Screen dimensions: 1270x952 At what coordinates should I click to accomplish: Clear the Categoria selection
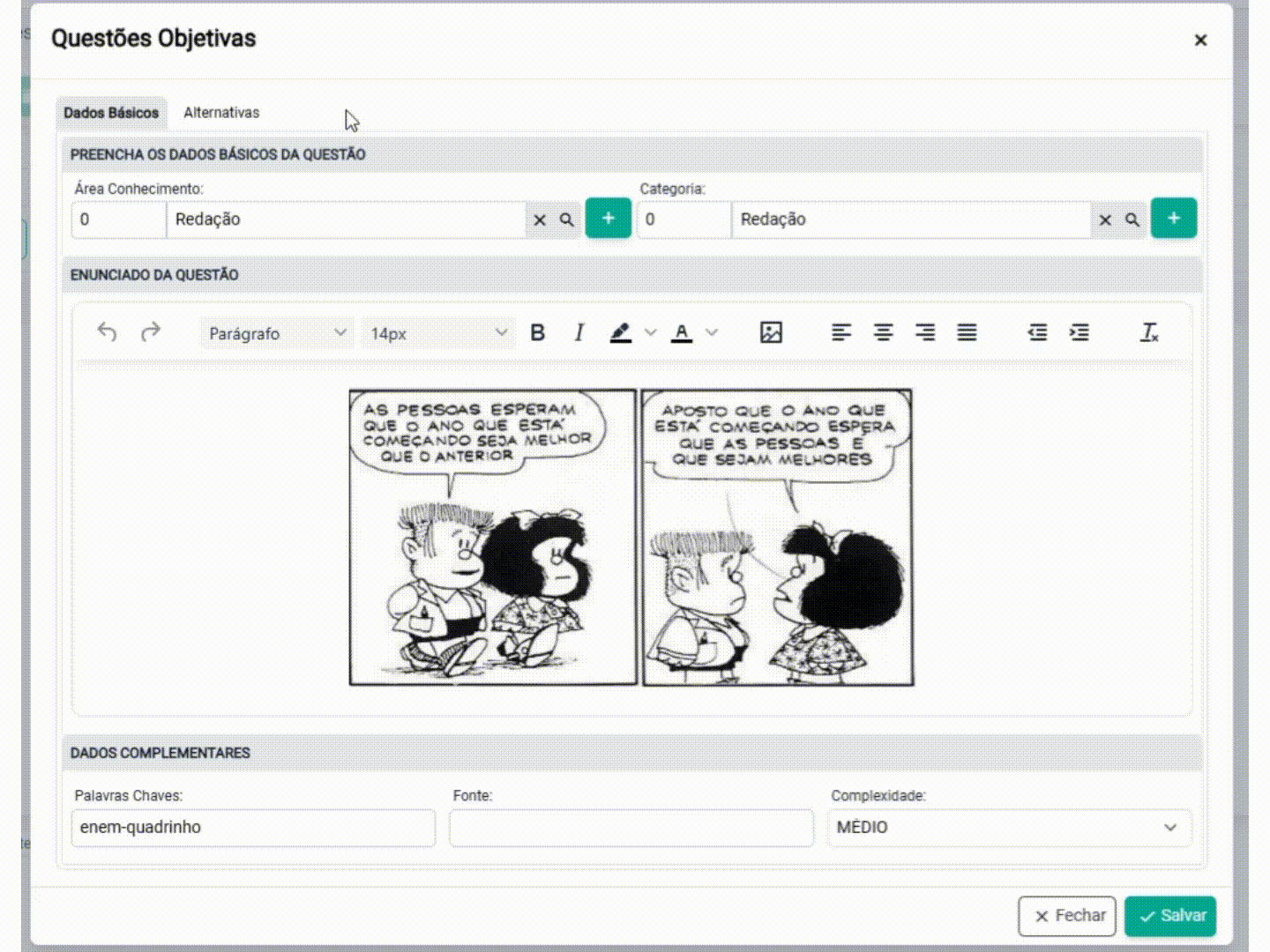[x=1105, y=219]
